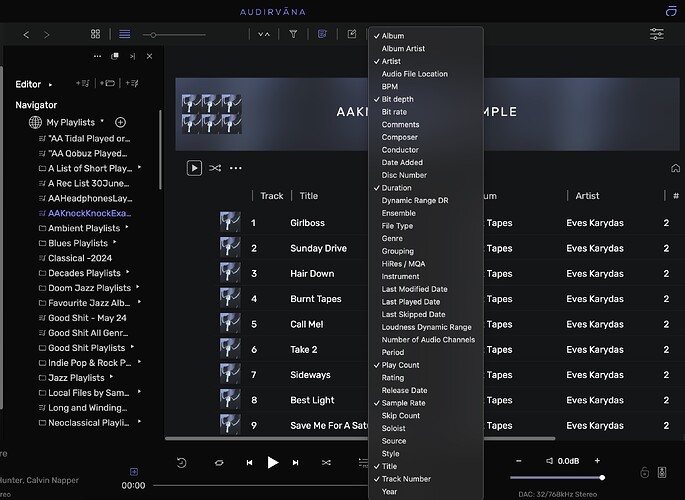Click the repeat icon in playback bar
The width and height of the screenshot is (685, 500).
click(218, 463)
